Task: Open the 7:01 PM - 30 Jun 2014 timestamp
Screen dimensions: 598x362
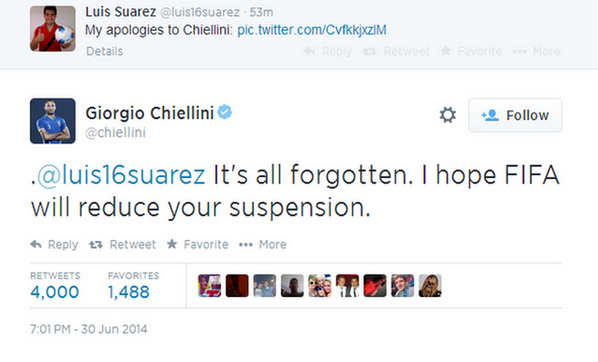Action: point(88,329)
